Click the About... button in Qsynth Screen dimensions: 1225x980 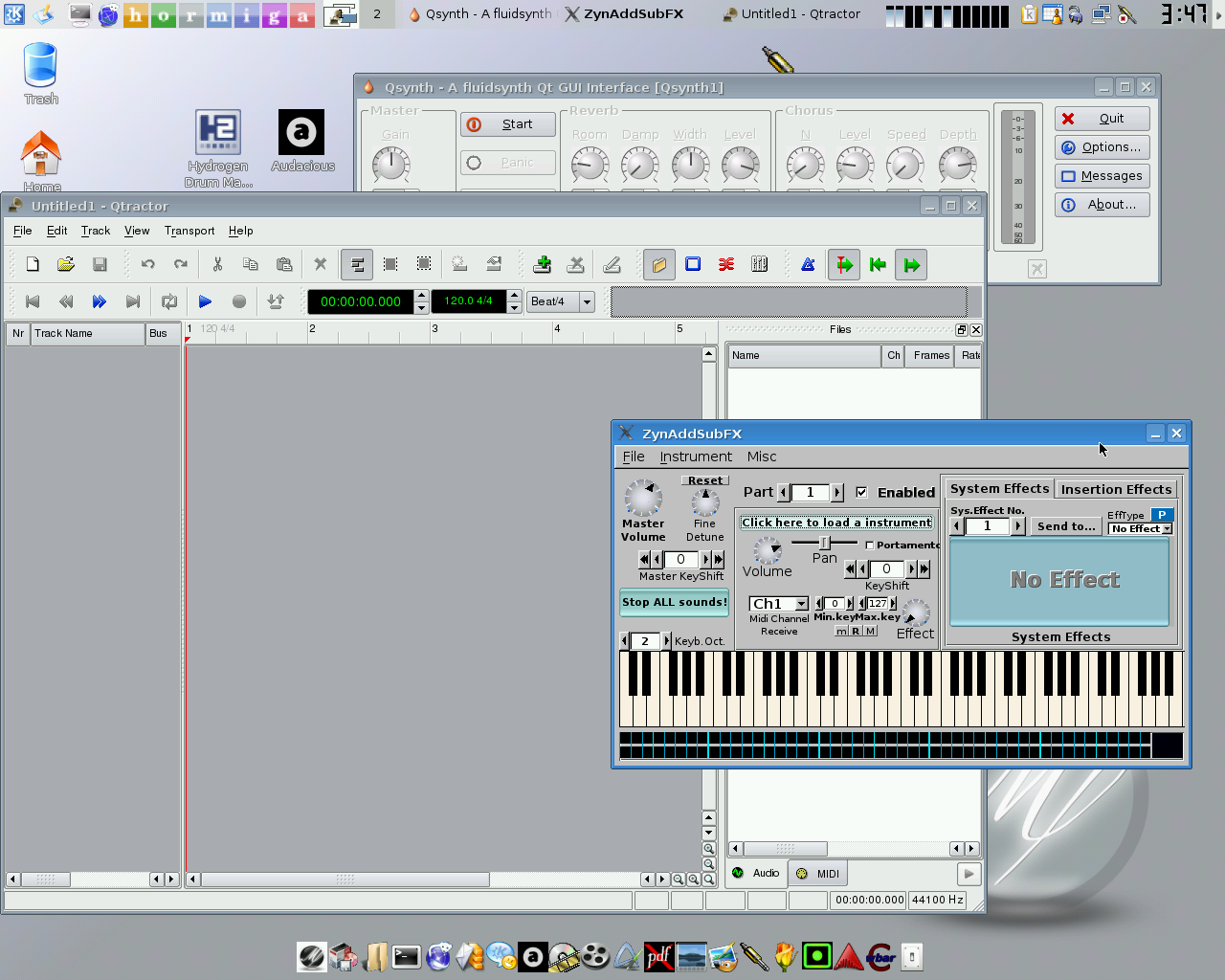click(1102, 205)
